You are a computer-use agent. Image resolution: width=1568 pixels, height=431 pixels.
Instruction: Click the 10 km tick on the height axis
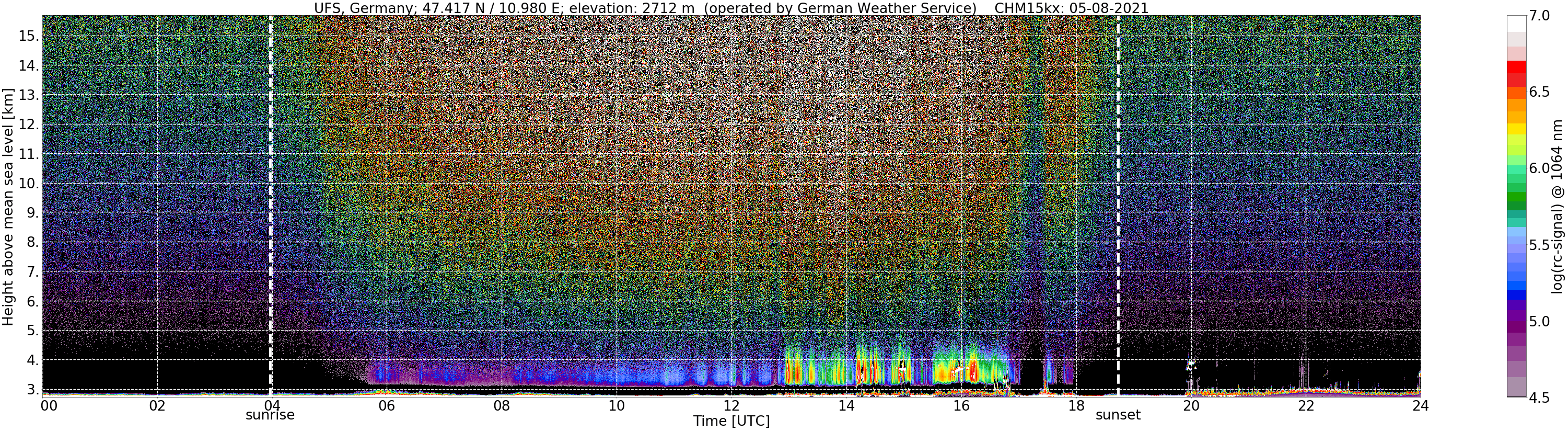coord(29,184)
